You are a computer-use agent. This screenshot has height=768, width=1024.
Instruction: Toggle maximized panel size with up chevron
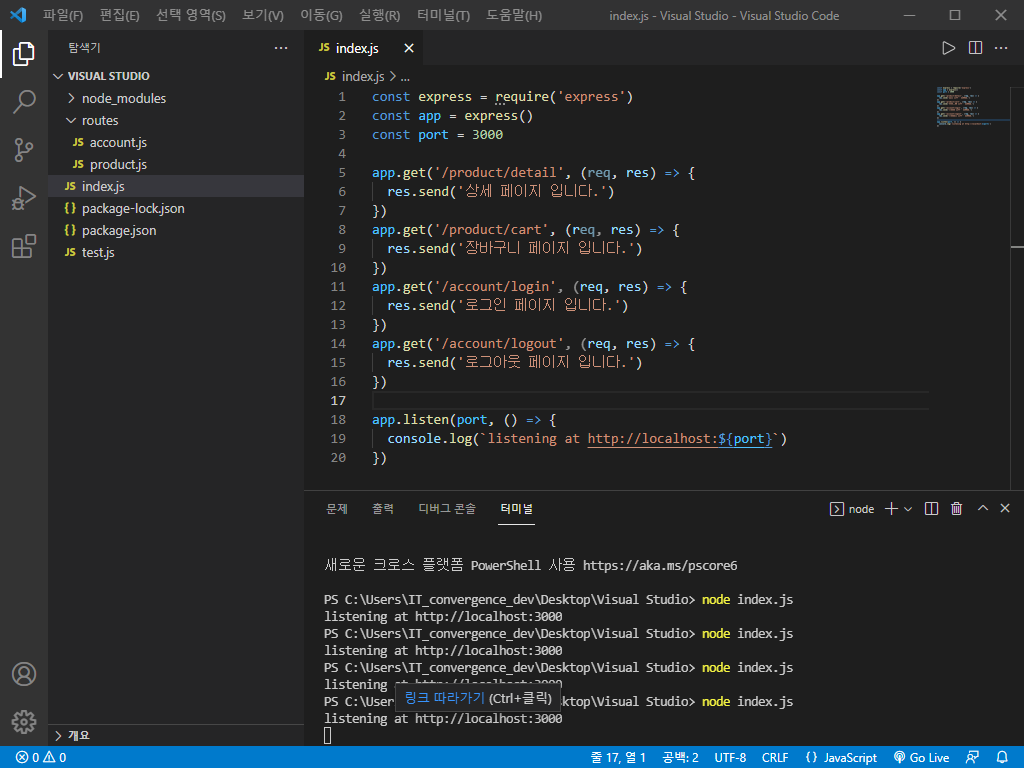[x=982, y=509]
